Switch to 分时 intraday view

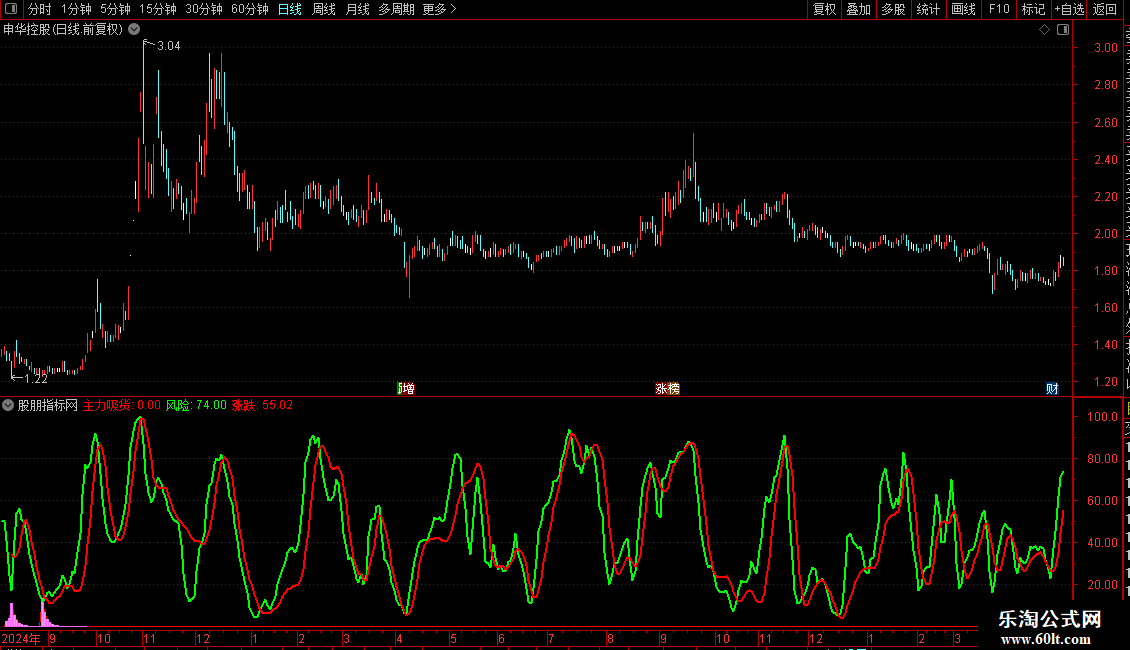(40, 9)
